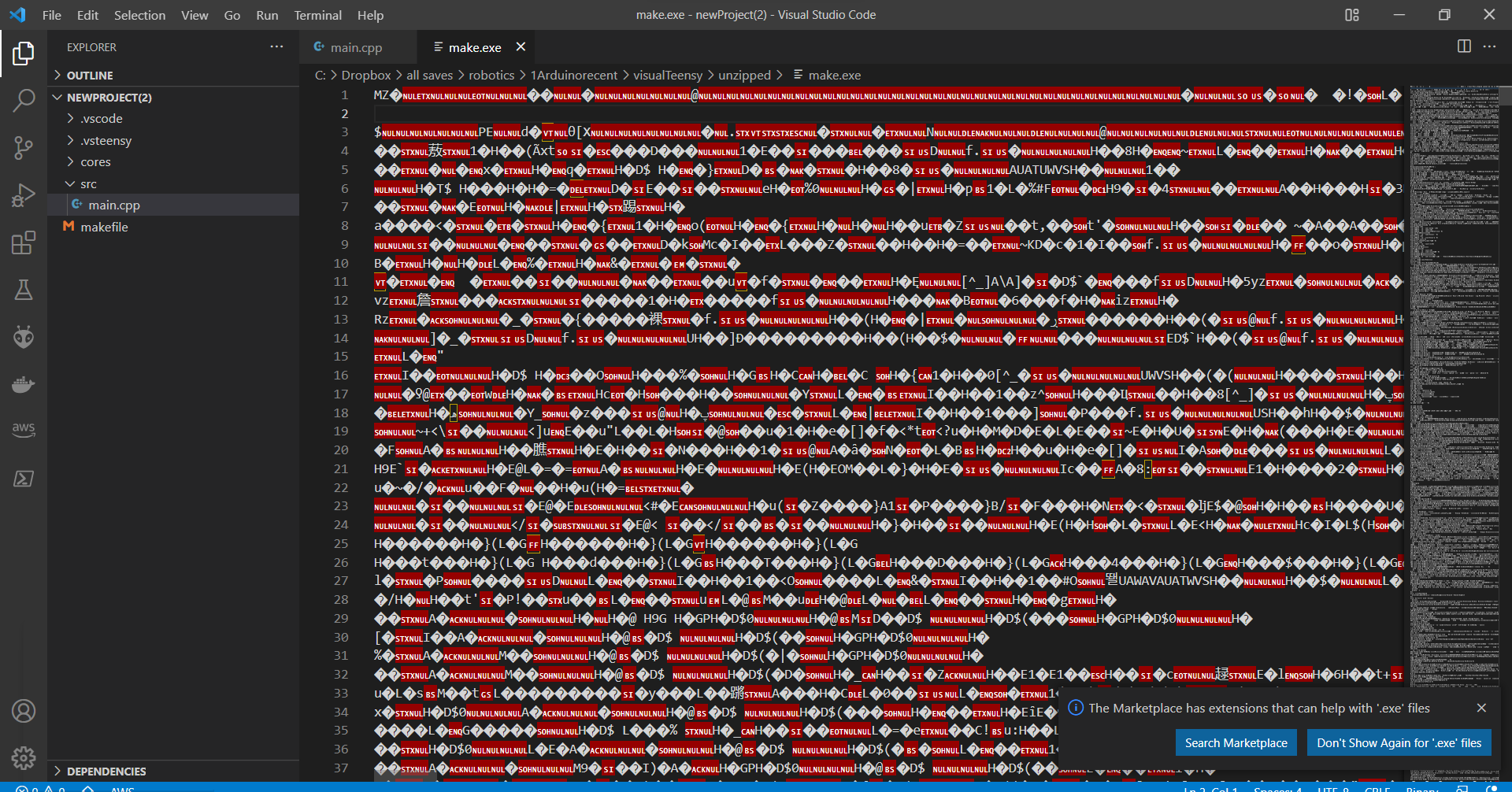Image resolution: width=1512 pixels, height=792 pixels.
Task: Split the editor using the toolbar icon
Action: (x=1464, y=46)
